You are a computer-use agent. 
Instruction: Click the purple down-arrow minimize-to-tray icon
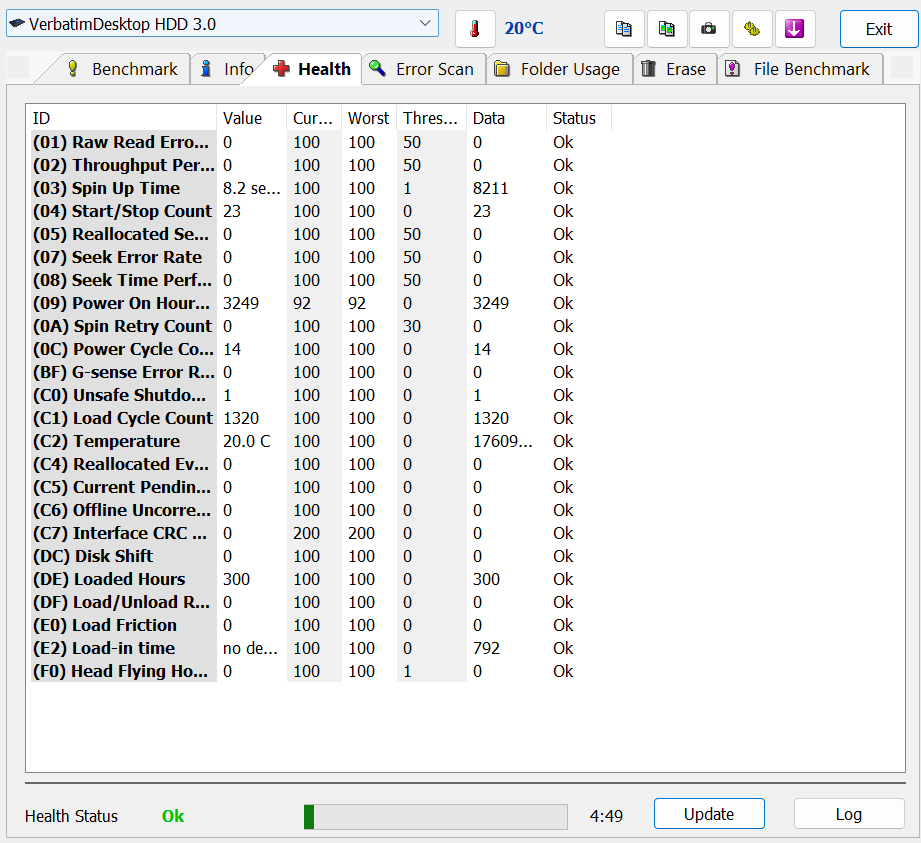(x=795, y=29)
